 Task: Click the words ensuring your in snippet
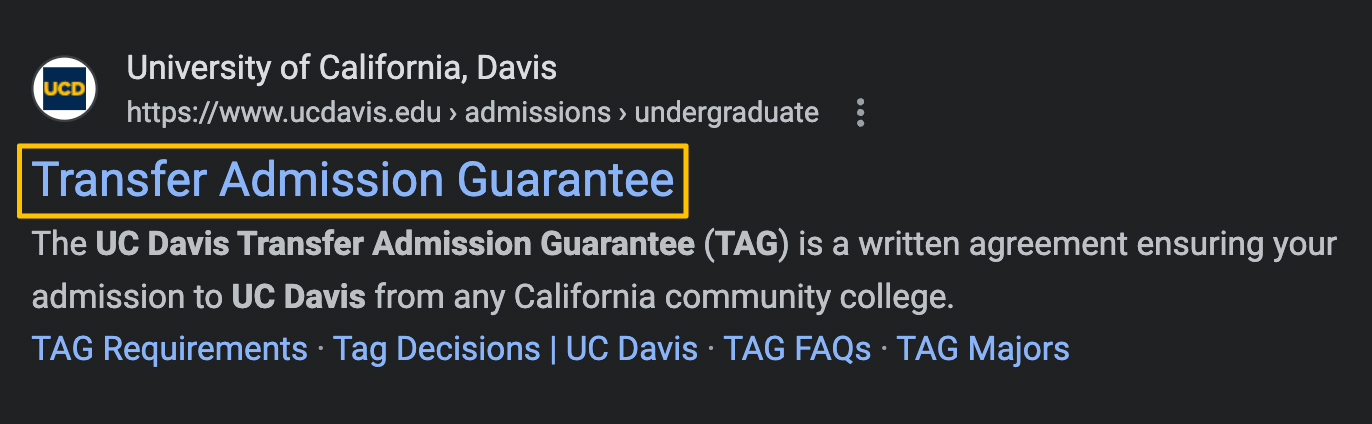[1229, 245]
